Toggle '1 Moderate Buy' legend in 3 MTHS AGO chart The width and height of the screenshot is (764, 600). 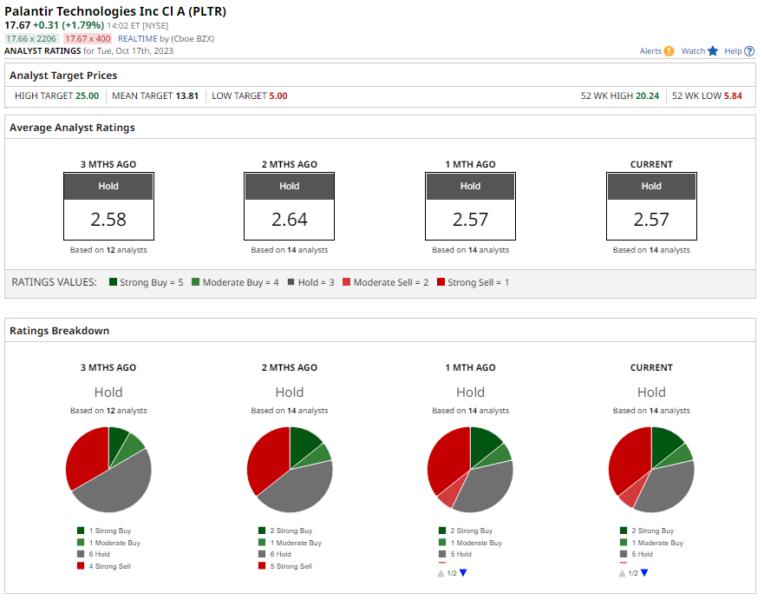pos(109,542)
